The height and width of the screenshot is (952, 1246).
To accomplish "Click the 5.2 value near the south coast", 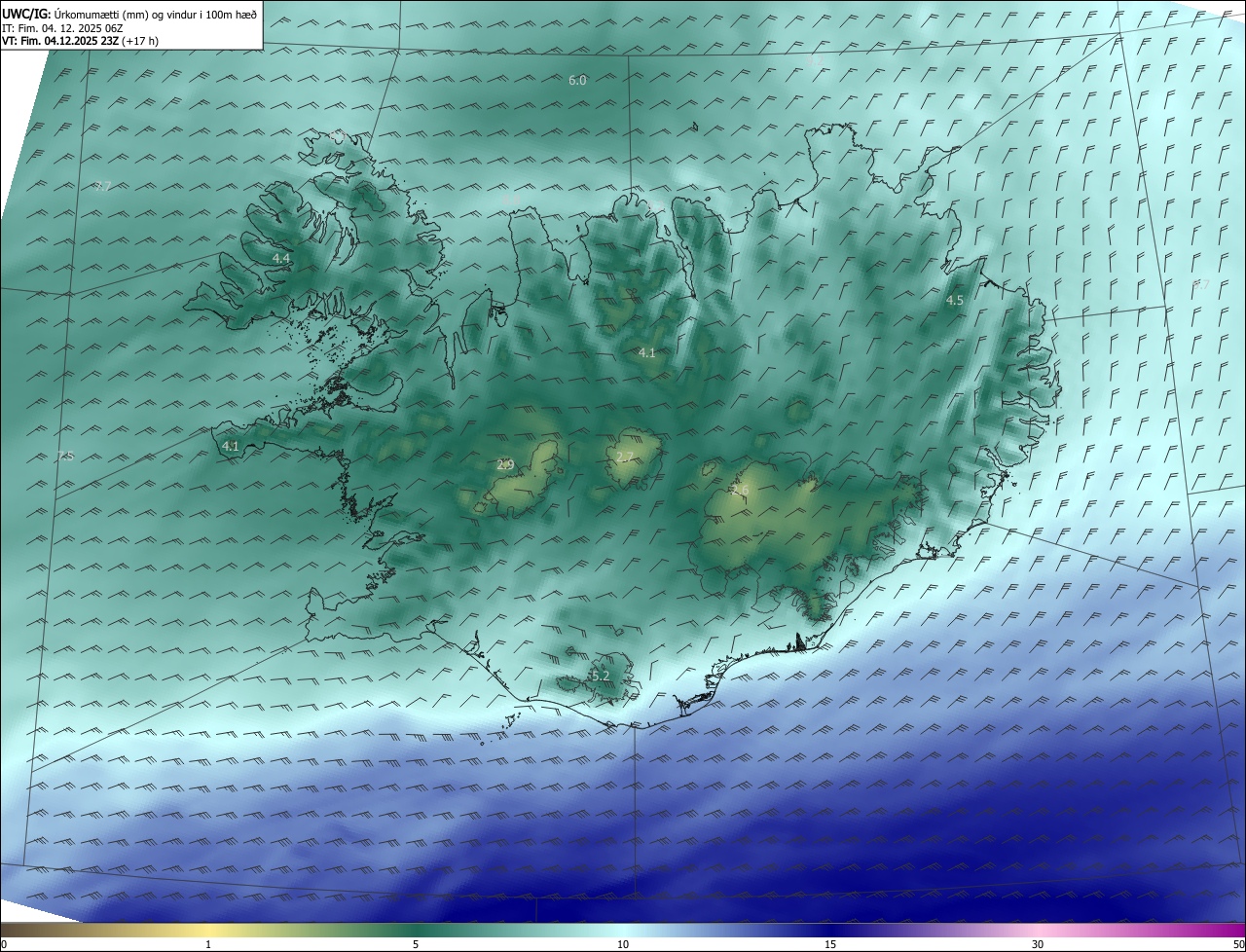I will pyautogui.click(x=600, y=676).
